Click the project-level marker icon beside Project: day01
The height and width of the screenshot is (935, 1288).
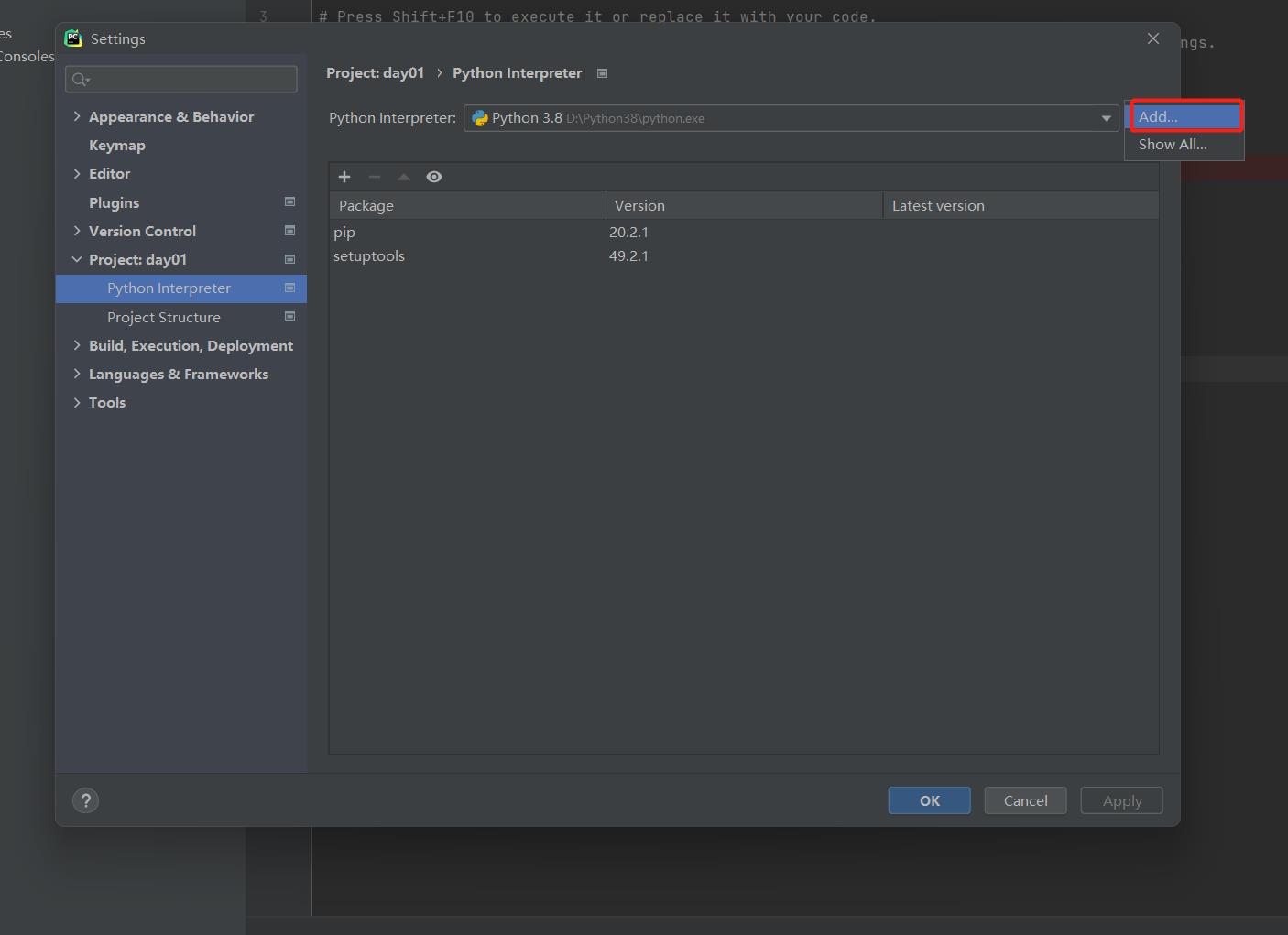point(290,259)
